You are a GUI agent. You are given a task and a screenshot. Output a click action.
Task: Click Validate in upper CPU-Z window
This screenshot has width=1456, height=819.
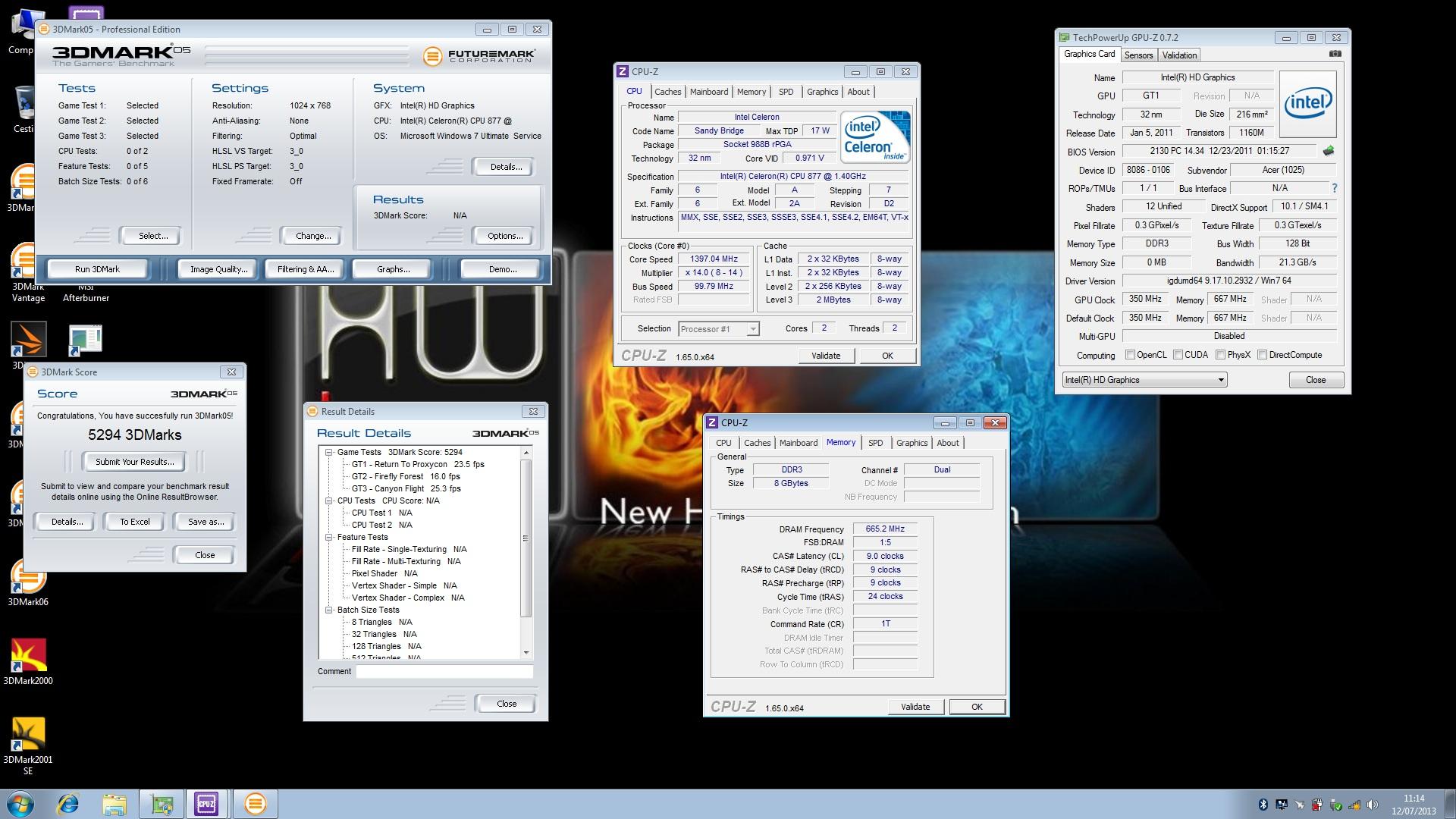coord(826,356)
